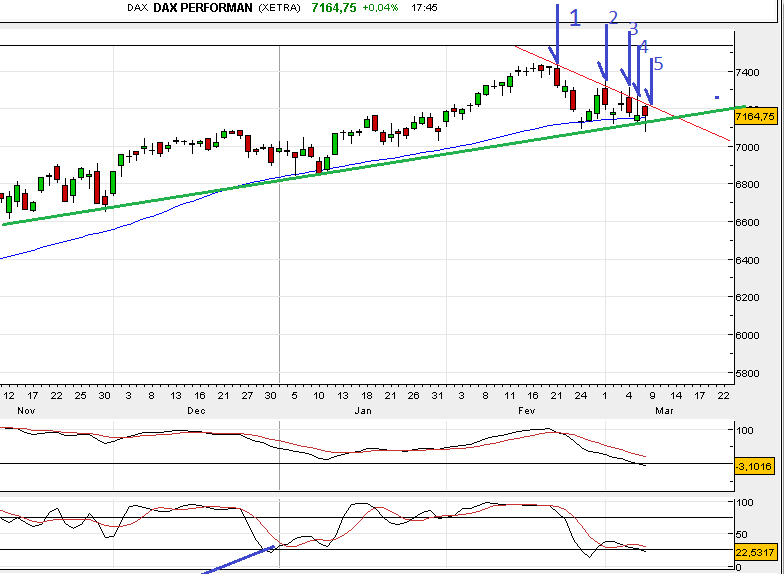Click date label 12 on time axis
Viewport: 784px width, 574px height.
(8, 396)
